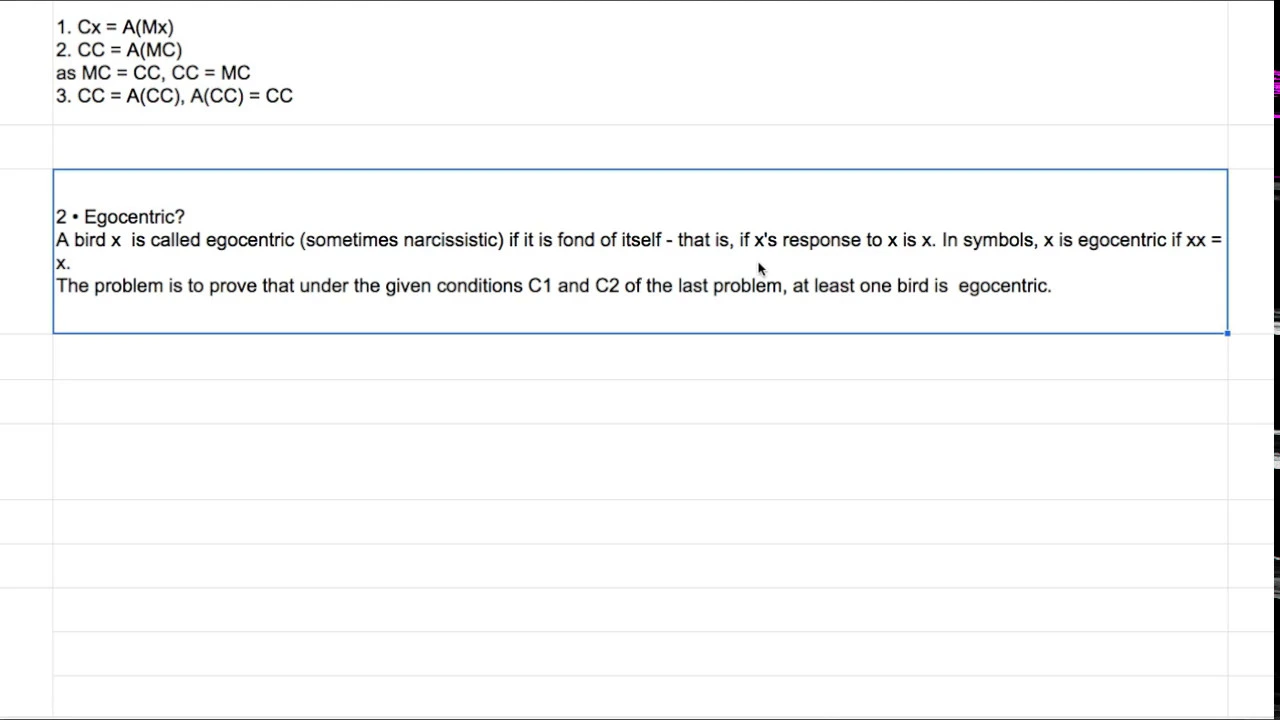1280x720 pixels.
Task: Click the 'C1' term in the problem sentence
Action: (x=540, y=286)
